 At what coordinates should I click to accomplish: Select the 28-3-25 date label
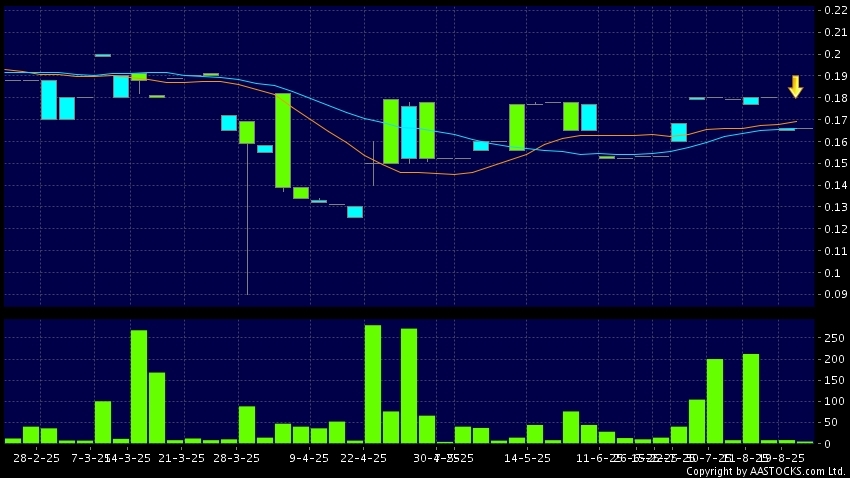coord(236,458)
